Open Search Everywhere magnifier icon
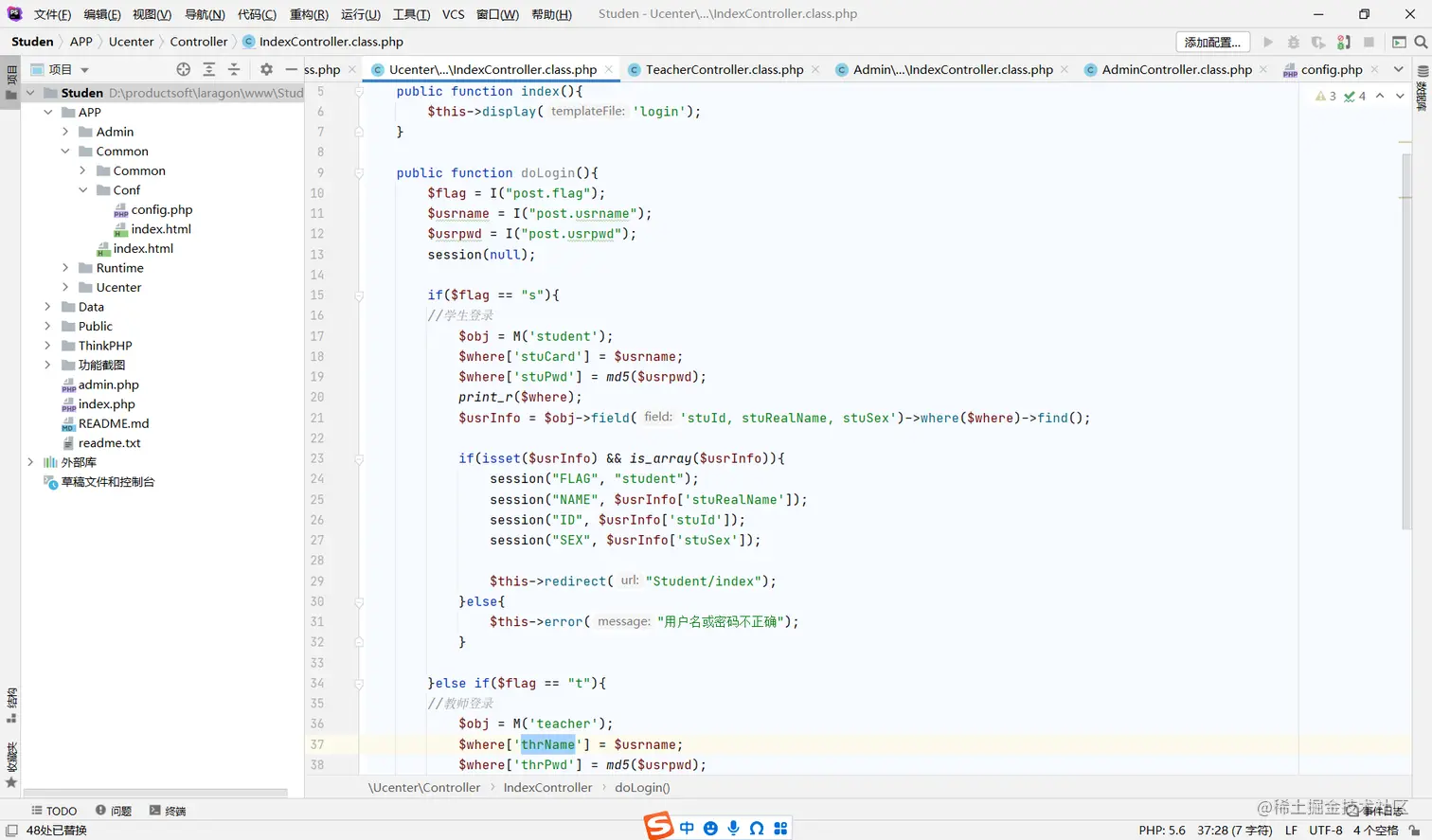This screenshot has width=1432, height=840. click(x=1421, y=43)
